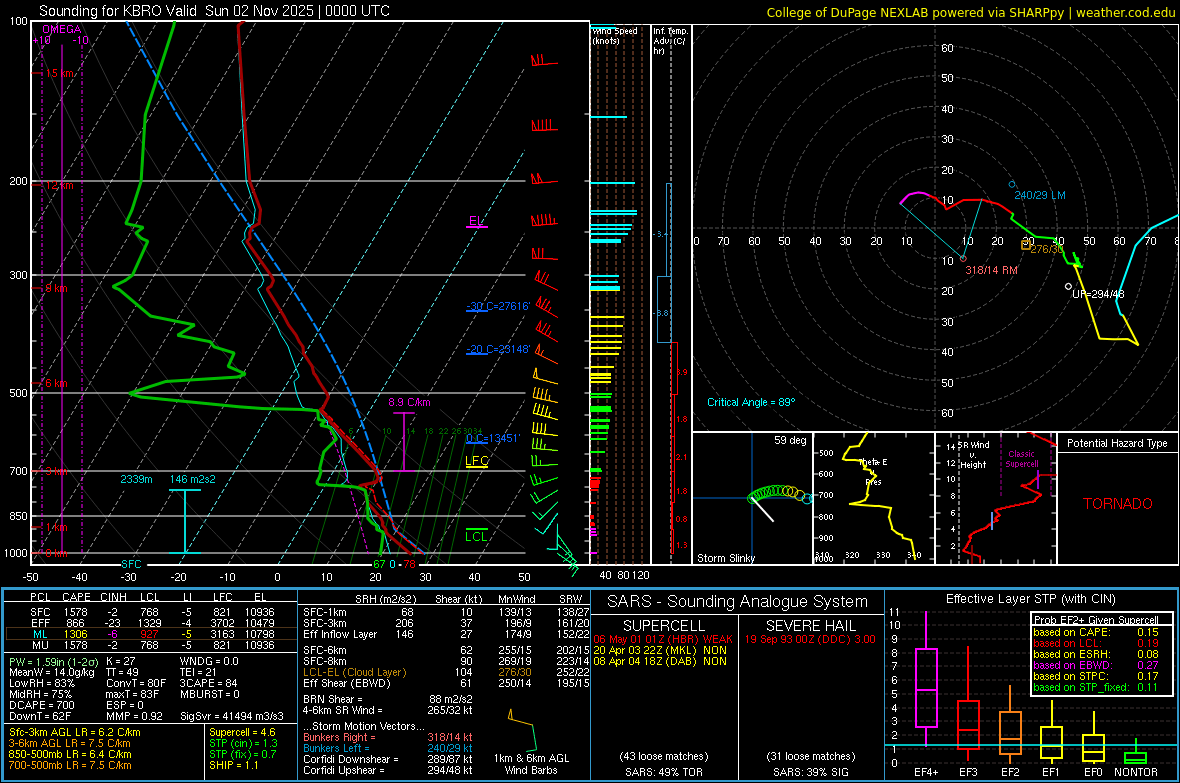Click the 08 Apr 04 18Z (DAB) analogue
1180x783 pixels.
(x=660, y=662)
